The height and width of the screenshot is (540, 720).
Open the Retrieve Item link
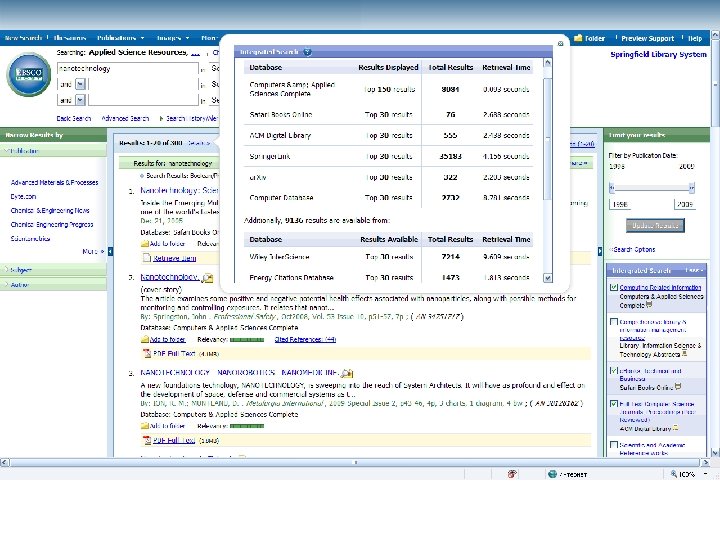tap(174, 258)
